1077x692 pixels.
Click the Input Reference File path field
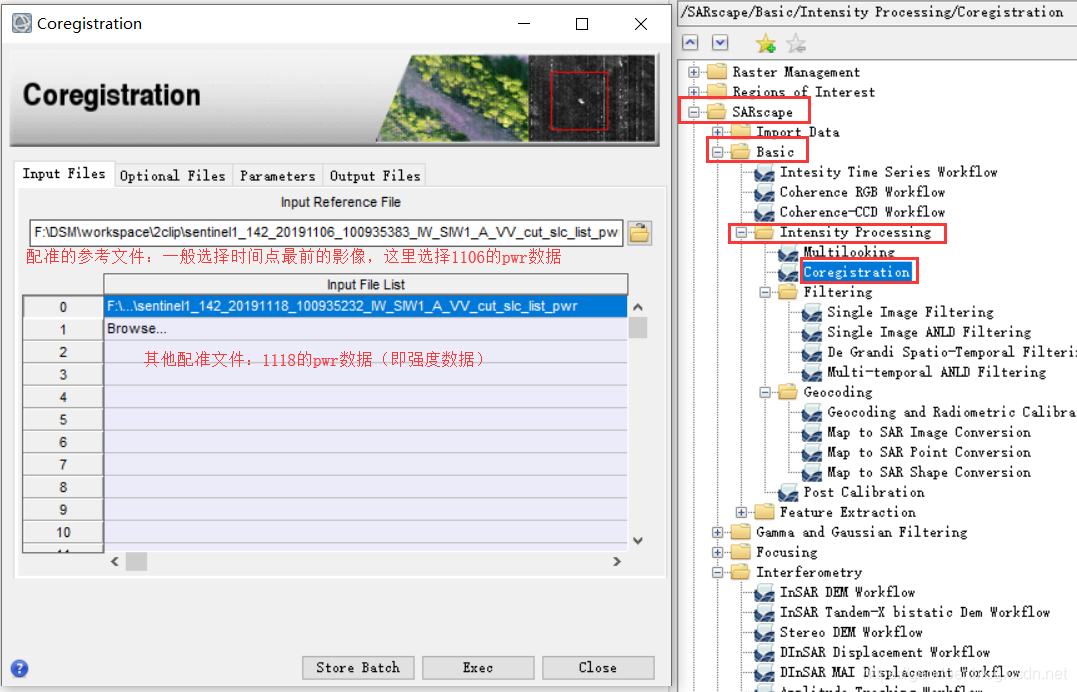(x=326, y=232)
